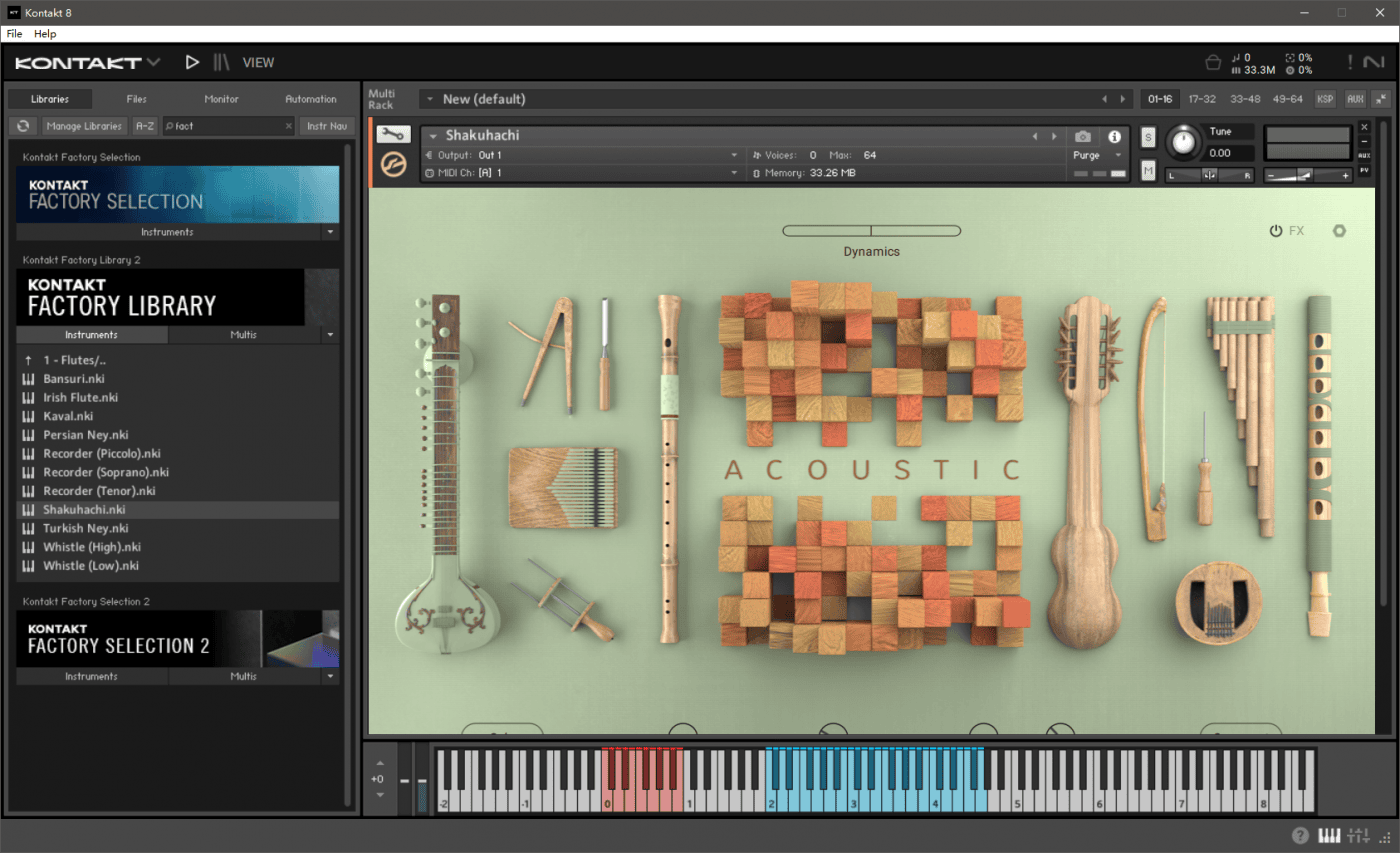The height and width of the screenshot is (853, 1400).
Task: Expand the Kontakt logo dropdown menu
Action: click(153, 62)
